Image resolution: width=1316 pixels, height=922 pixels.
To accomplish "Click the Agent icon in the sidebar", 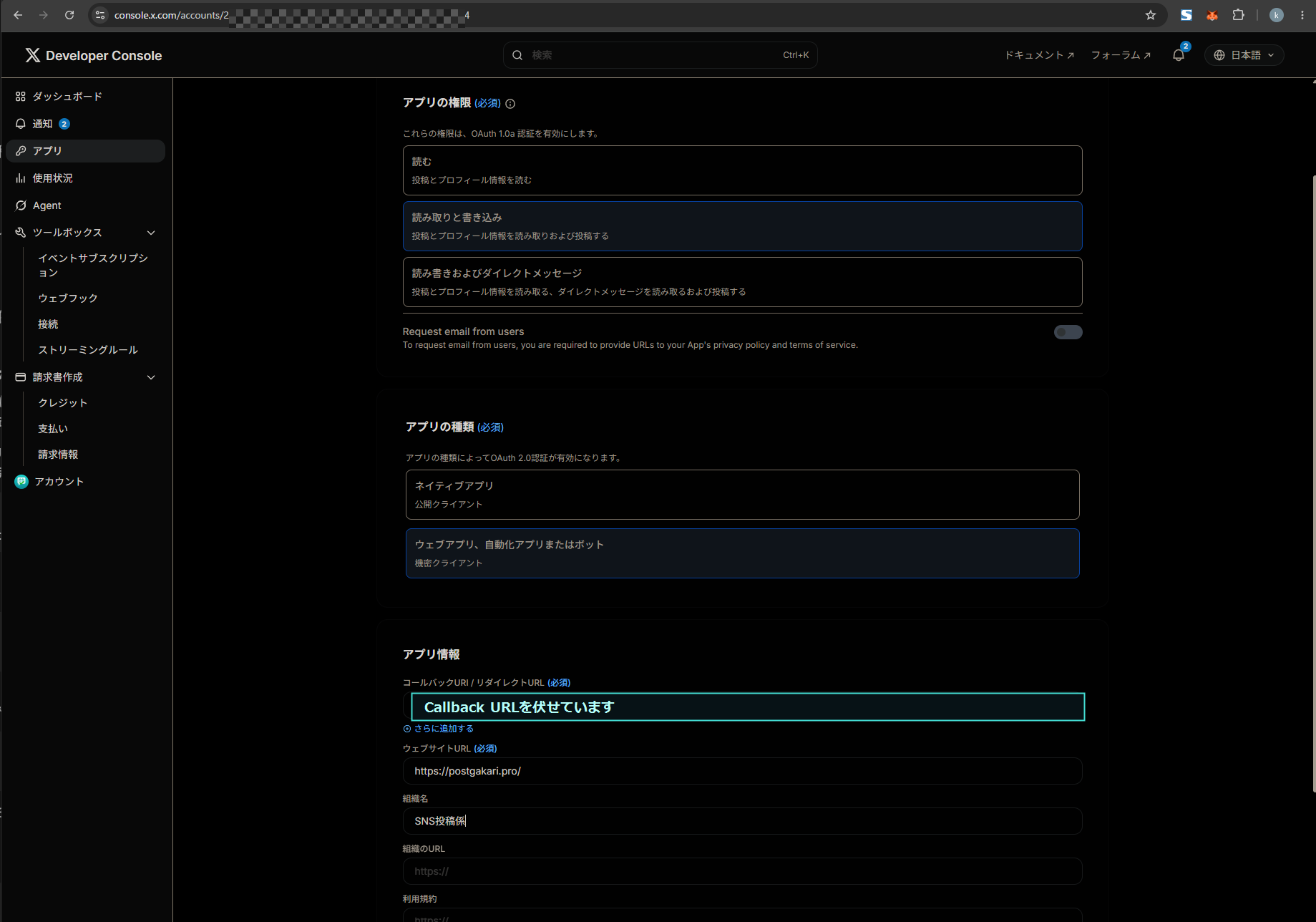I will (x=21, y=205).
